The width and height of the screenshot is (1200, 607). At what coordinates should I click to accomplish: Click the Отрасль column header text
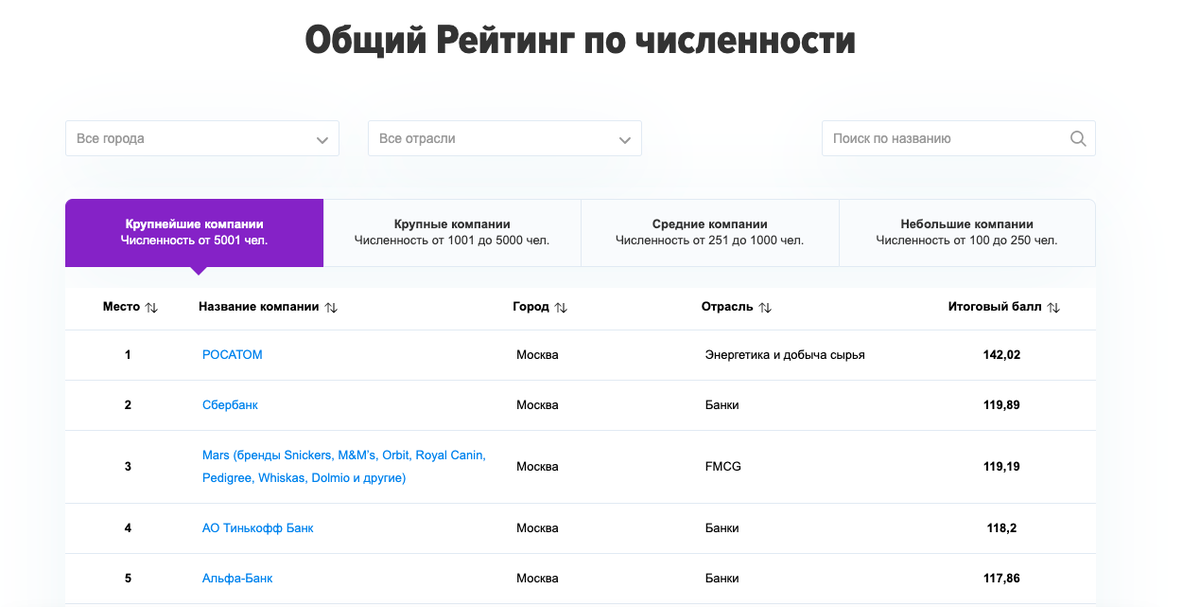click(x=727, y=307)
